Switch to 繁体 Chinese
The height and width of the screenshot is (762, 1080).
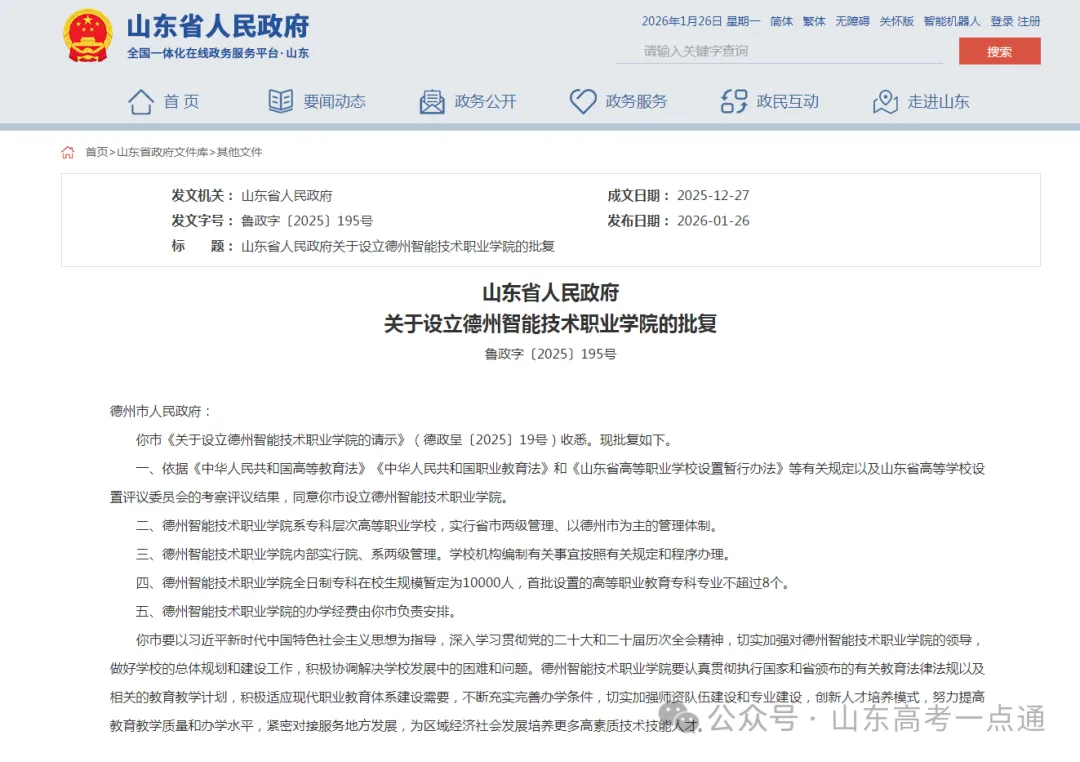[x=814, y=21]
